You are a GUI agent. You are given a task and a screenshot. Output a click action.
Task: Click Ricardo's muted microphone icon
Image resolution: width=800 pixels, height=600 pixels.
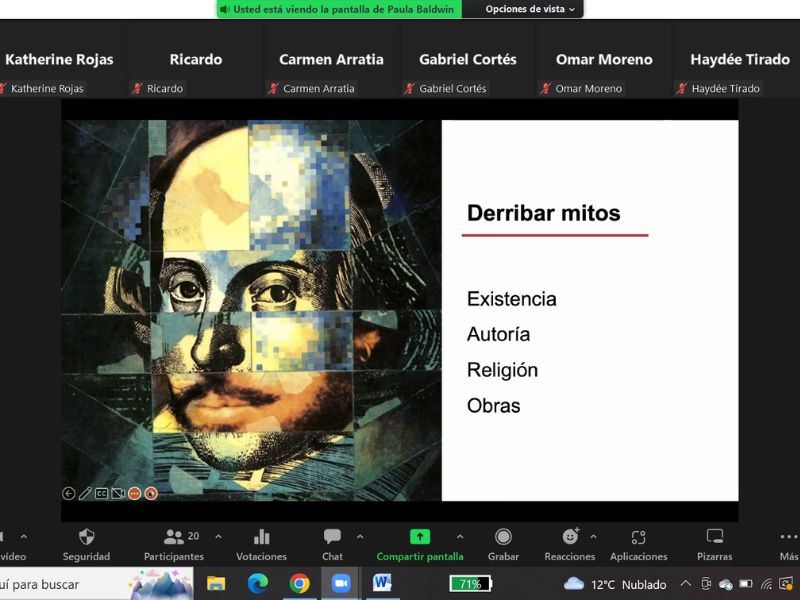click(x=137, y=89)
